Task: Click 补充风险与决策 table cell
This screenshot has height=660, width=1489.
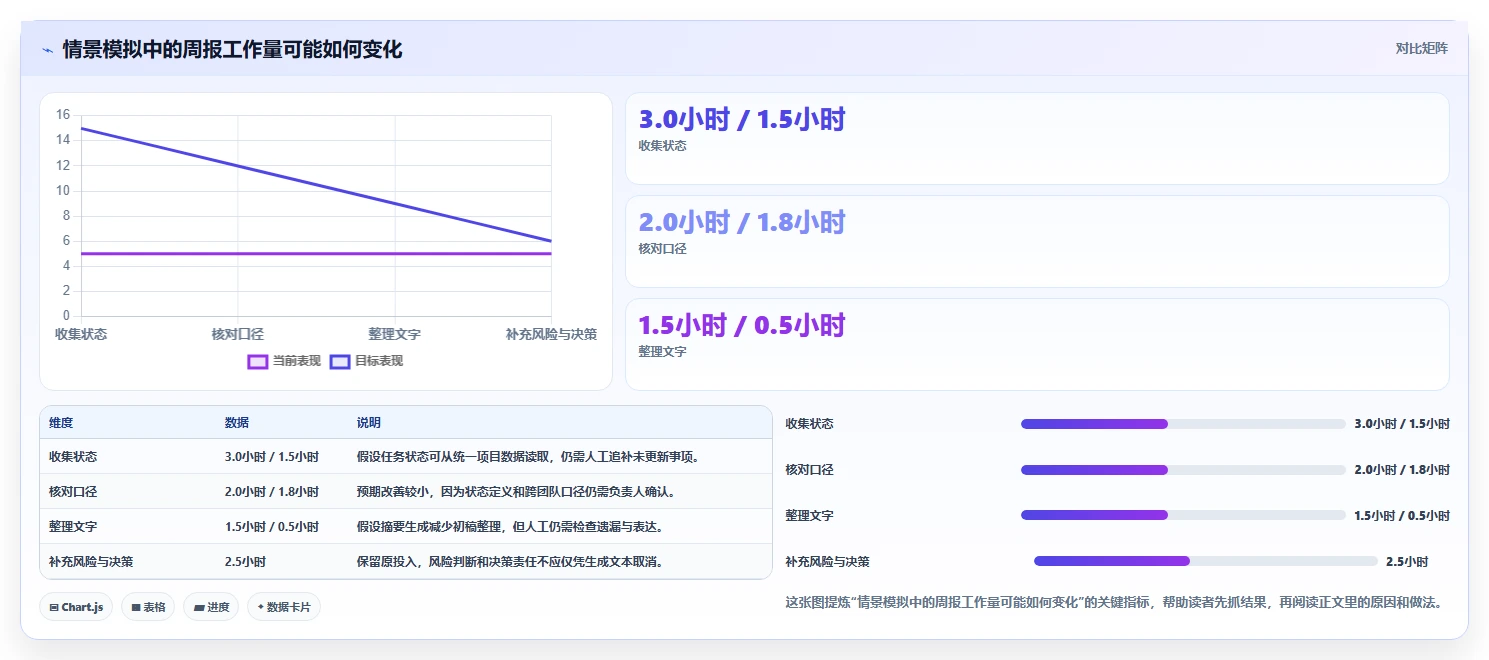Action: pos(91,562)
